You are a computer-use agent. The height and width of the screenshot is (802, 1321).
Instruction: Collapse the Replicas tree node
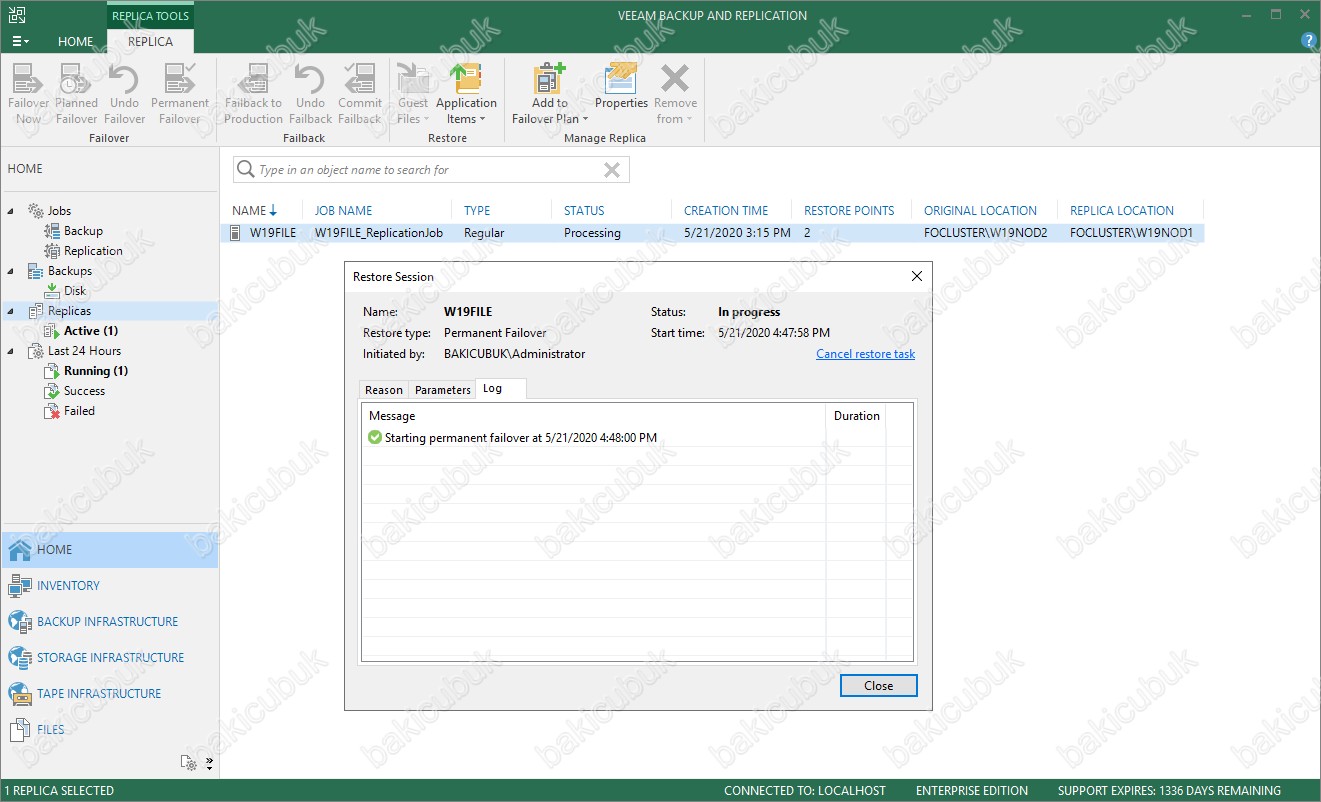12,311
